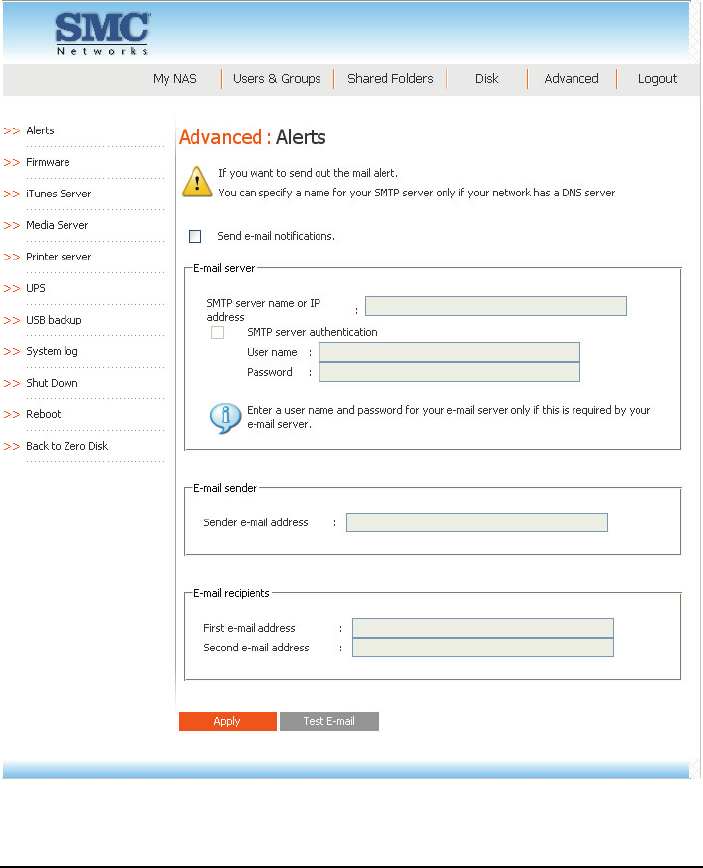Click the arrows icon beside Reboot
This screenshot has height=868, width=703.
pyautogui.click(x=12, y=415)
